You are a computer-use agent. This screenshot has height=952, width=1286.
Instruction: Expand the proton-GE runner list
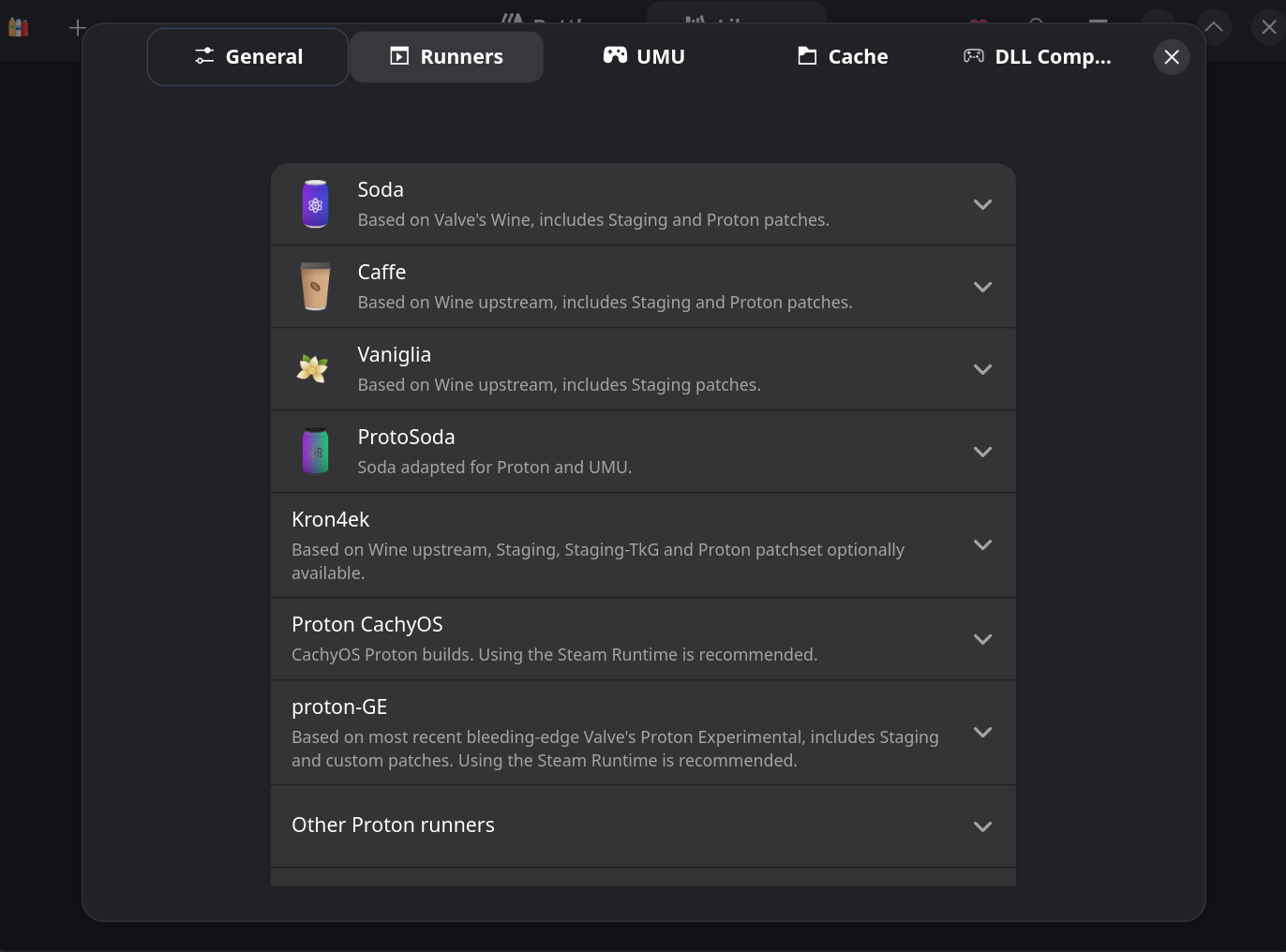(982, 732)
